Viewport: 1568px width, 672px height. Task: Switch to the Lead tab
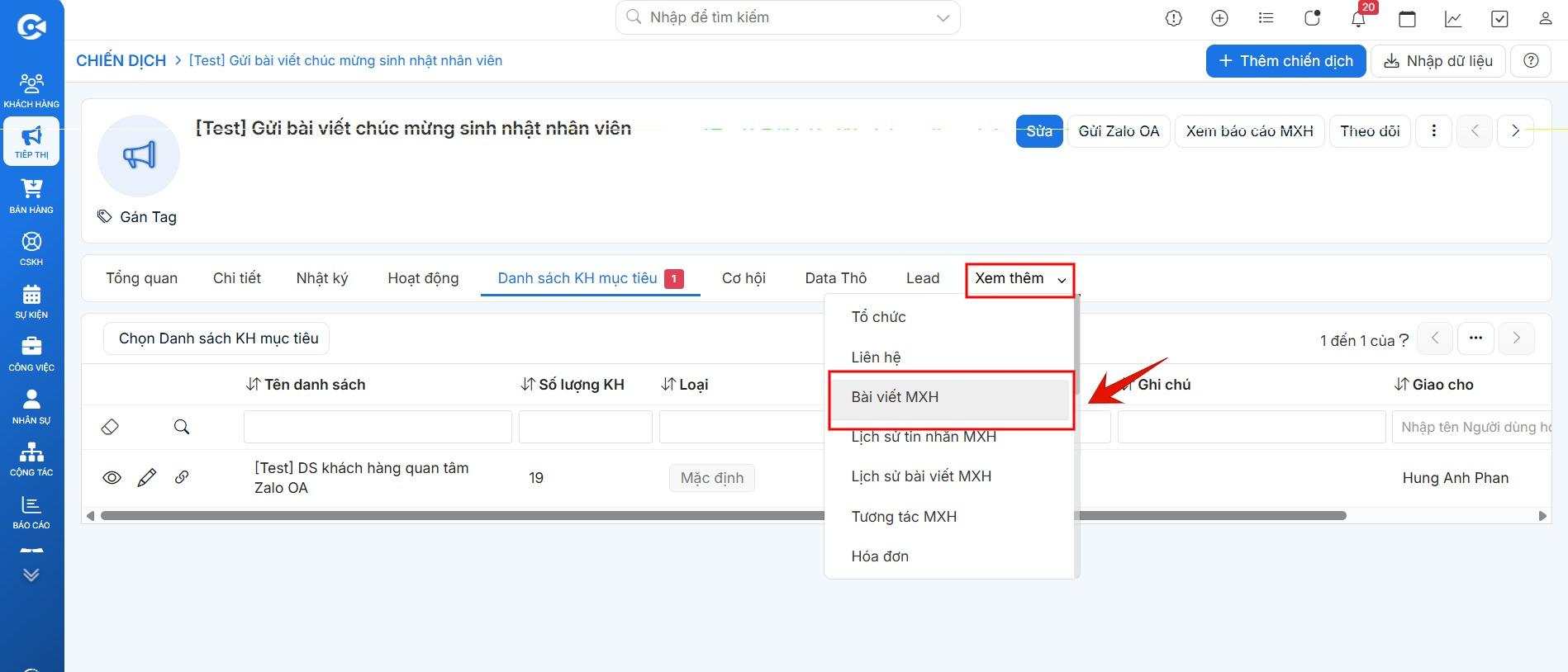pos(923,278)
